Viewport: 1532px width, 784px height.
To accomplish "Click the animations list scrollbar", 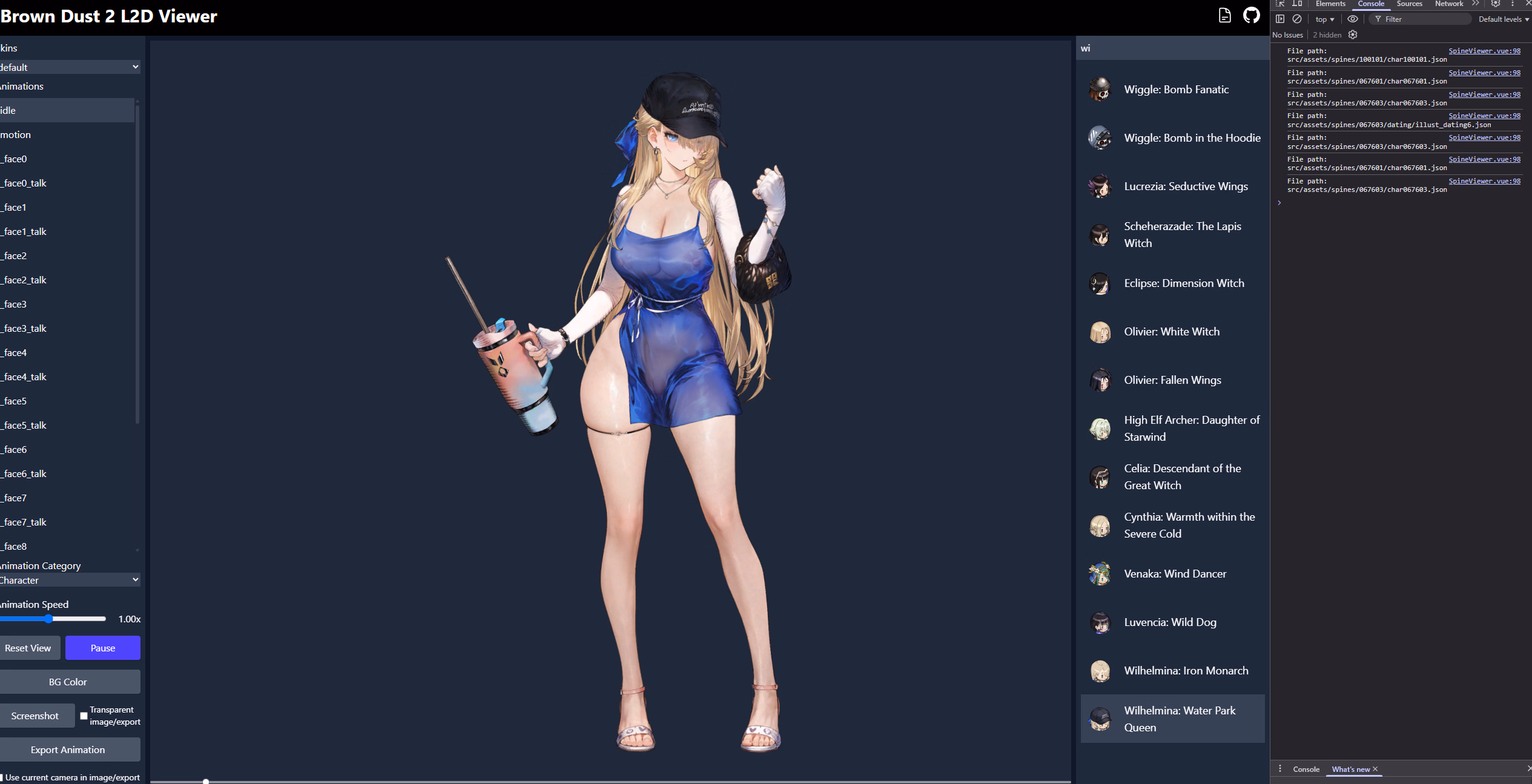I will (x=137, y=263).
